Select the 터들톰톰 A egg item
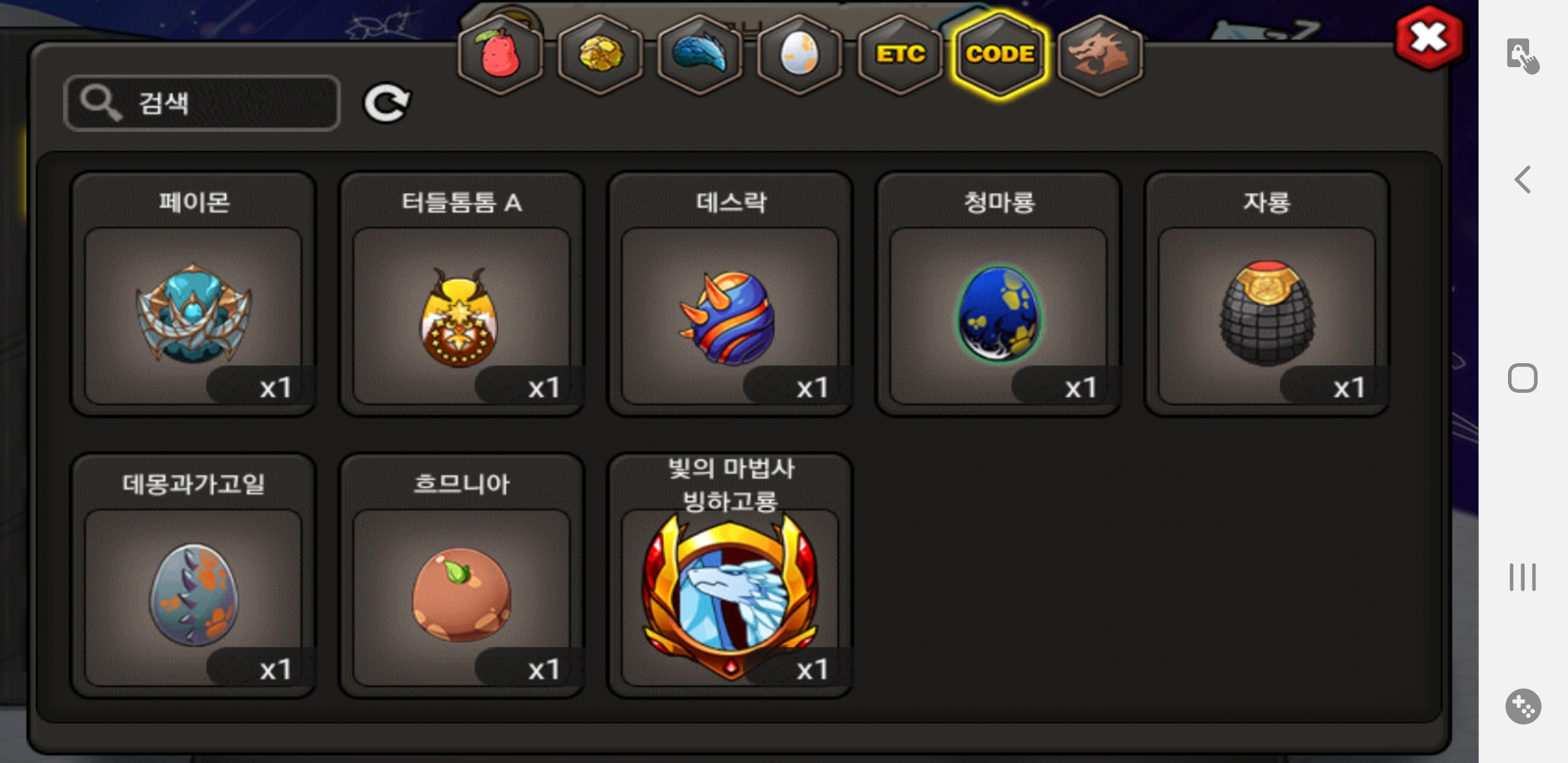The image size is (1568, 763). click(x=461, y=294)
